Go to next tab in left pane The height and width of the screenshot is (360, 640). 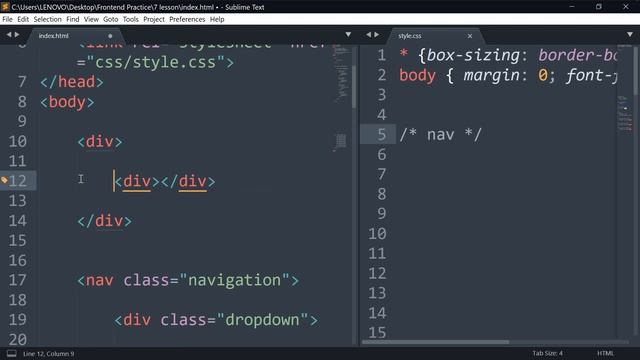pos(17,35)
